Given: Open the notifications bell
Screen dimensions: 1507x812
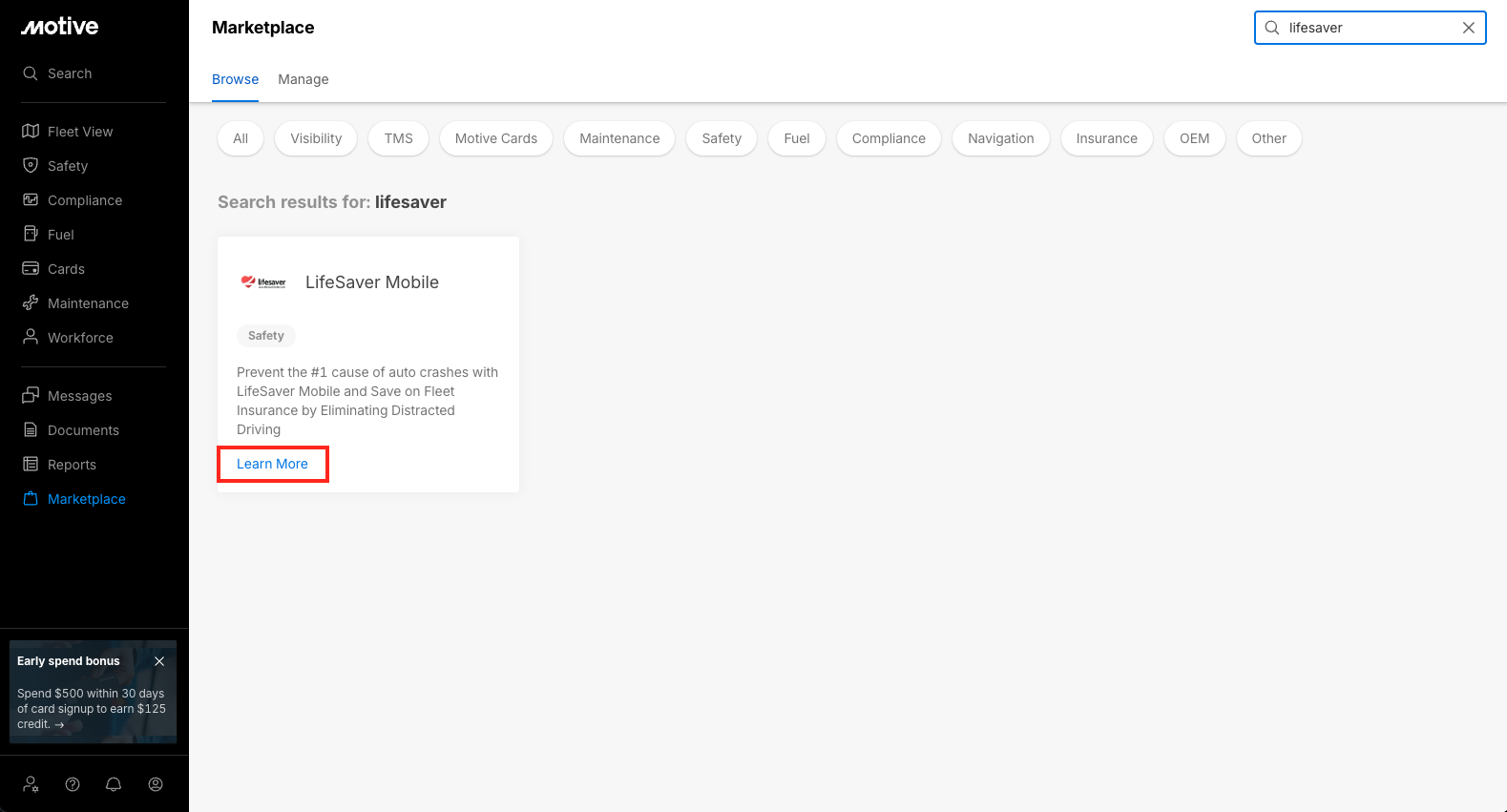Looking at the screenshot, I should (114, 784).
